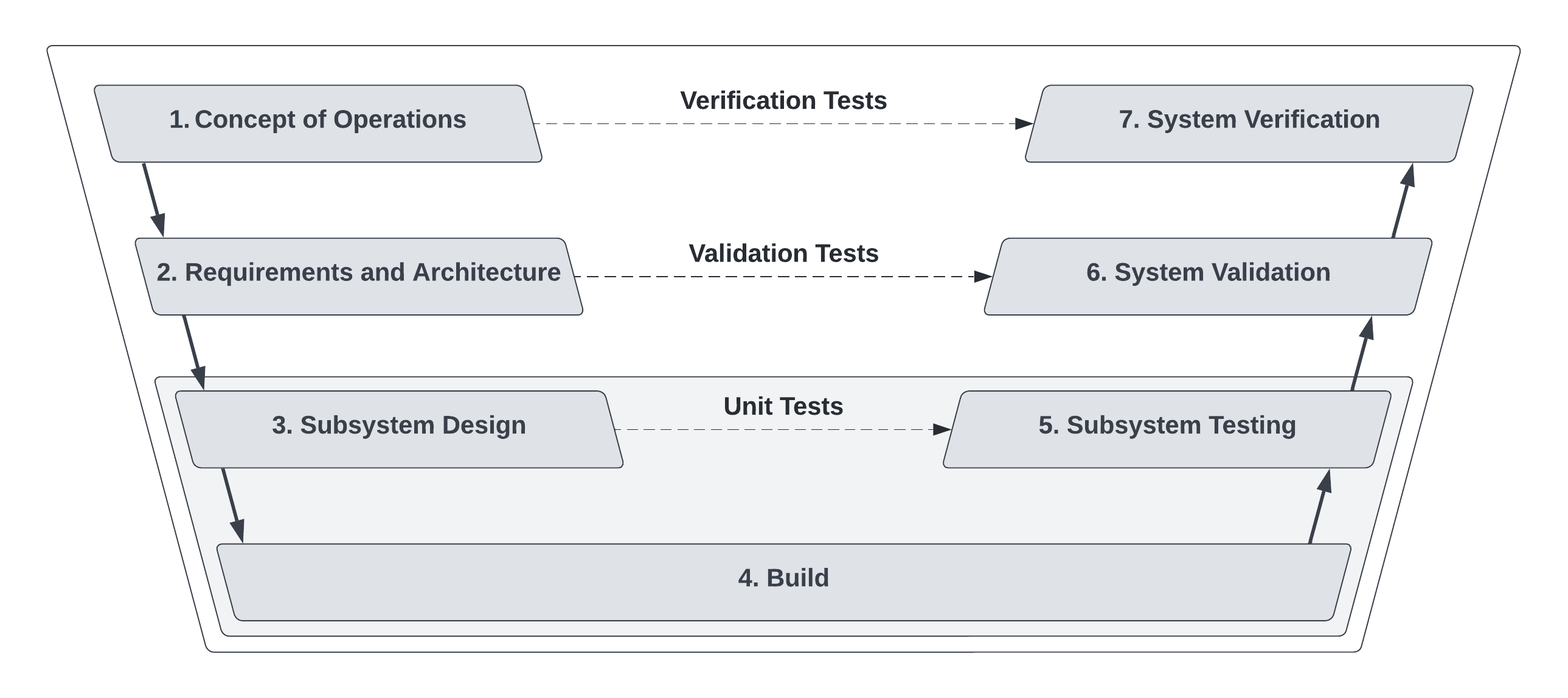Click arrow from Build up to Subsystem Testing
This screenshot has width=1568, height=698.
click(1320, 506)
